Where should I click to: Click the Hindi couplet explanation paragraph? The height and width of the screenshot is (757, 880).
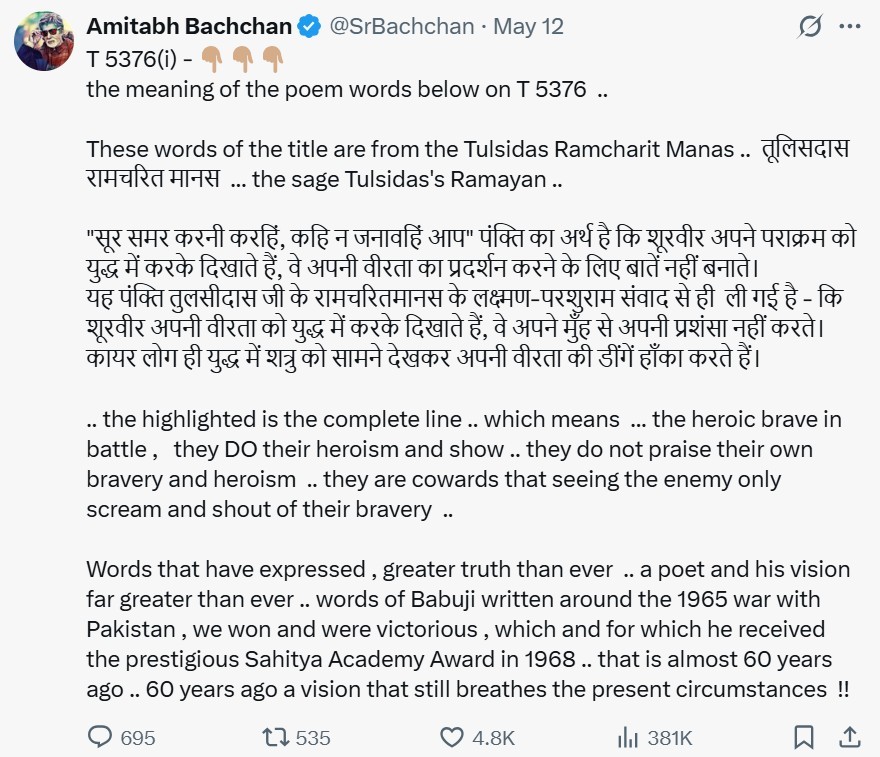pyautogui.click(x=470, y=298)
